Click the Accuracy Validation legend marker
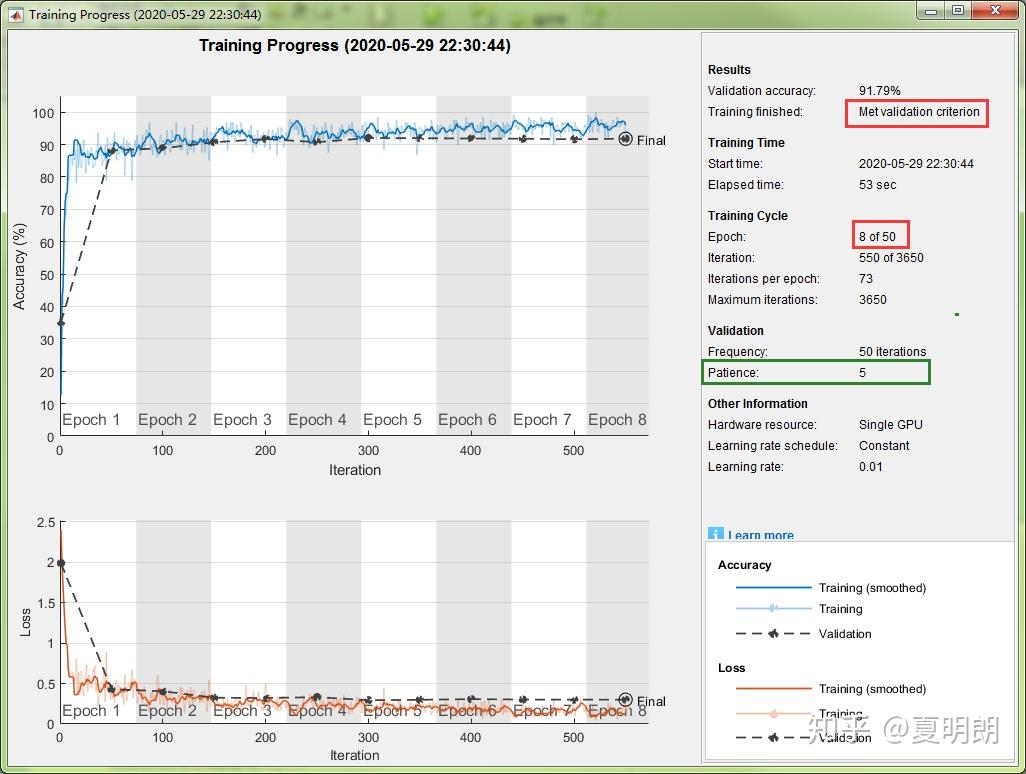 point(773,633)
